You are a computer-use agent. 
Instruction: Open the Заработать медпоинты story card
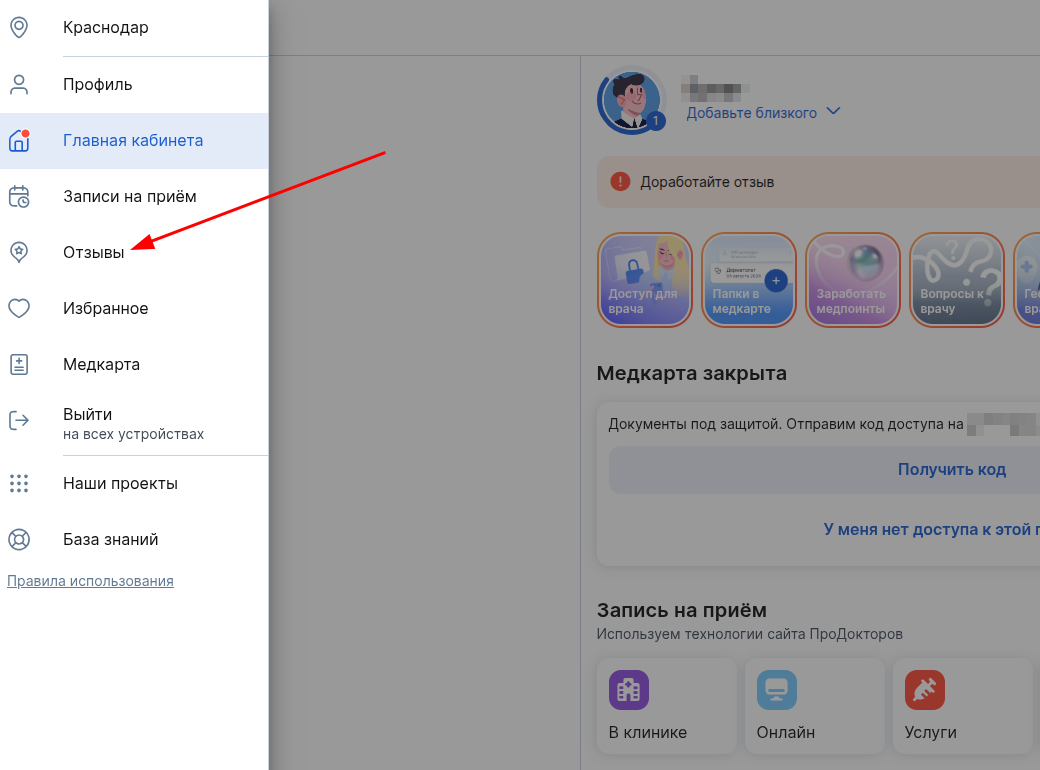853,280
